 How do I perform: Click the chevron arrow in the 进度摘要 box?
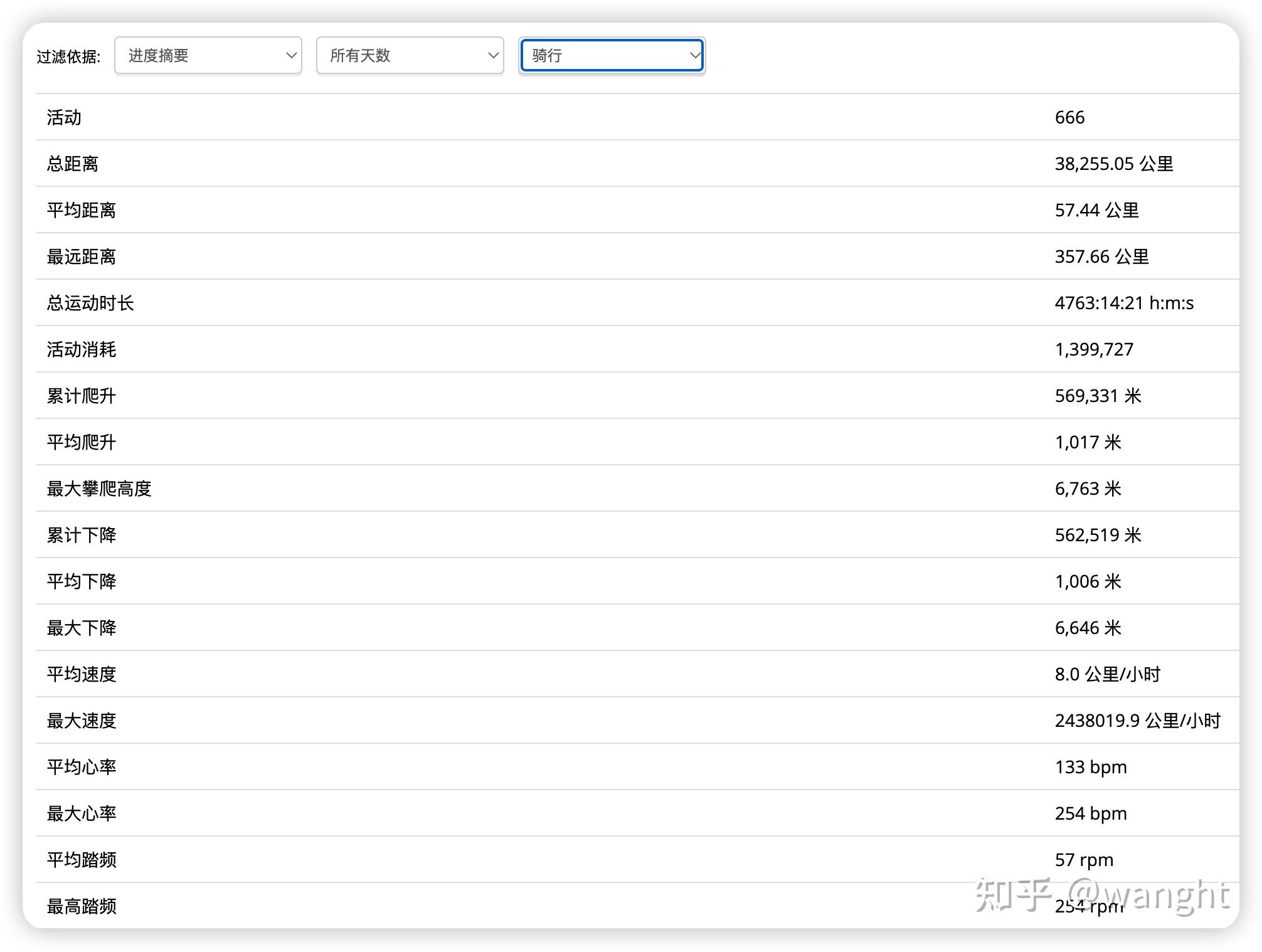(291, 56)
